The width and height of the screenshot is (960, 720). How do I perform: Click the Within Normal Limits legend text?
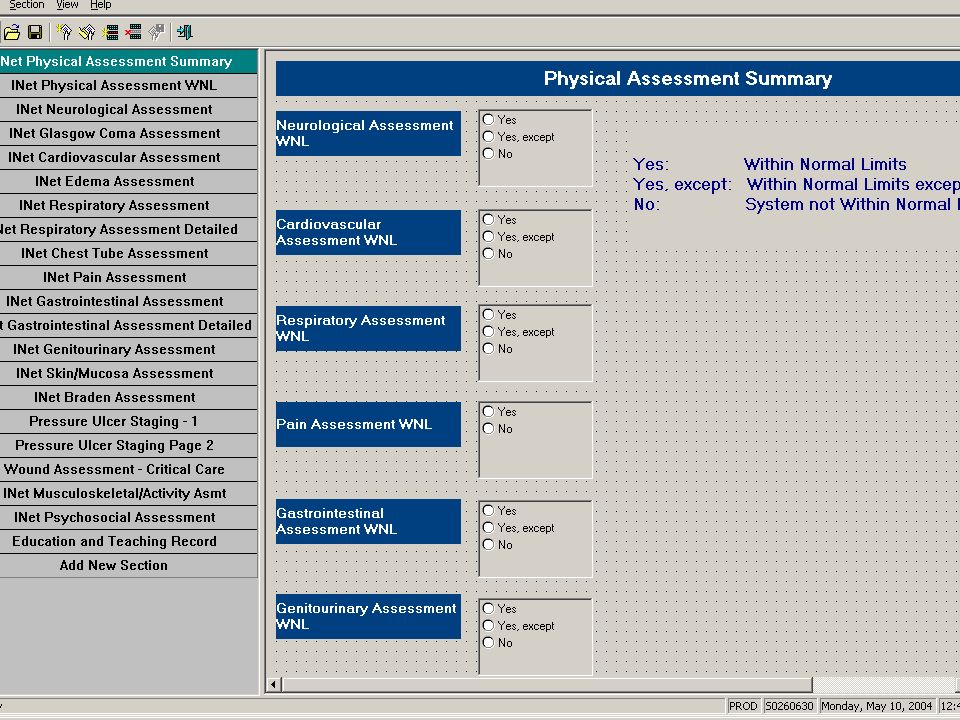coord(825,164)
